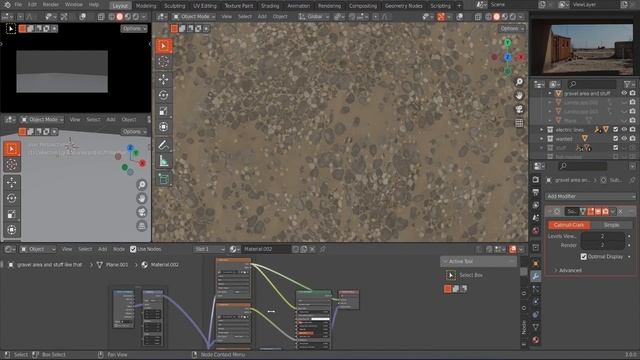This screenshot has width=640, height=360.
Task: Open Options dropdown in main viewport
Action: click(511, 29)
